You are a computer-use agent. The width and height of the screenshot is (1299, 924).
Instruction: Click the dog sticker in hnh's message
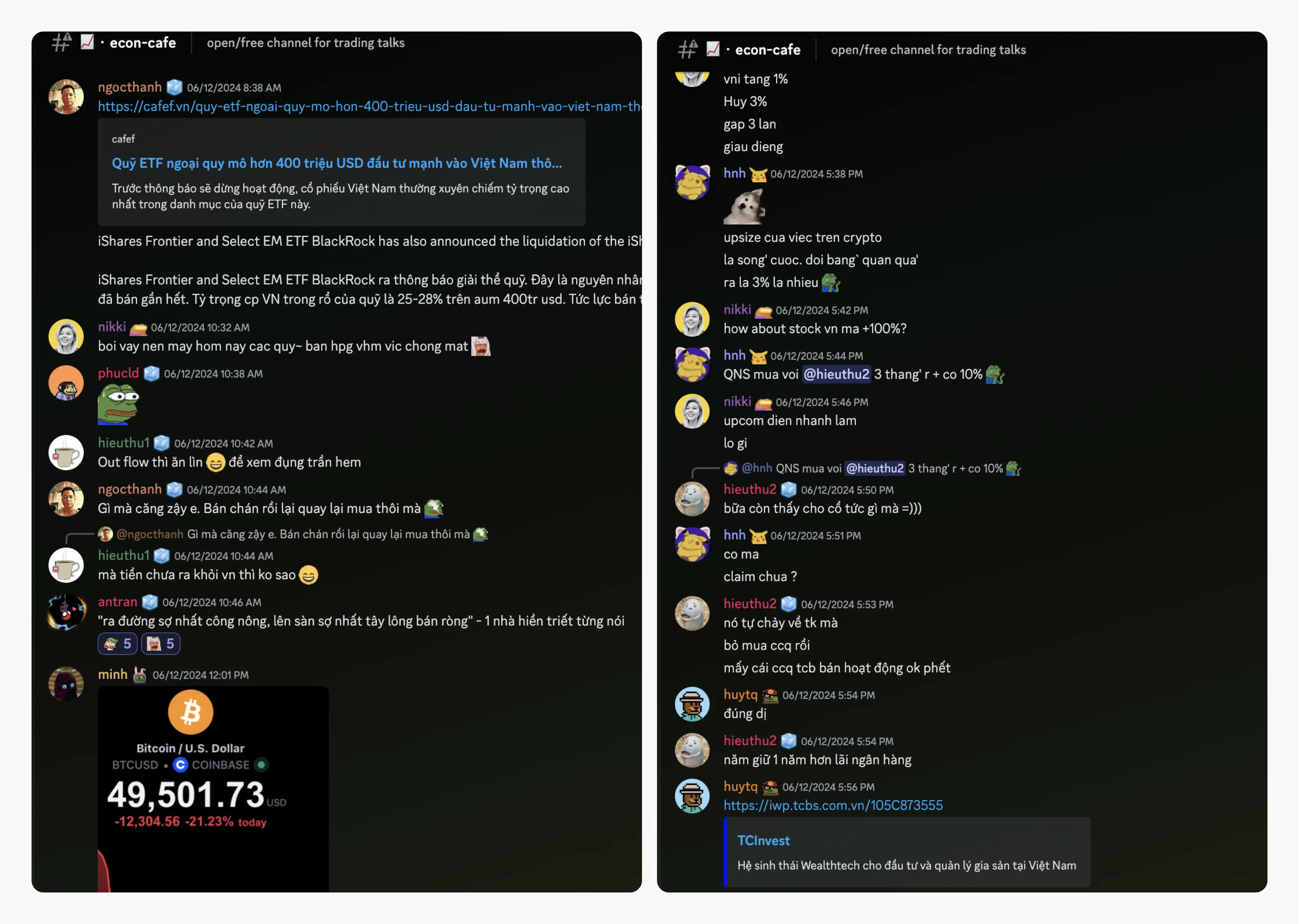pyautogui.click(x=744, y=206)
